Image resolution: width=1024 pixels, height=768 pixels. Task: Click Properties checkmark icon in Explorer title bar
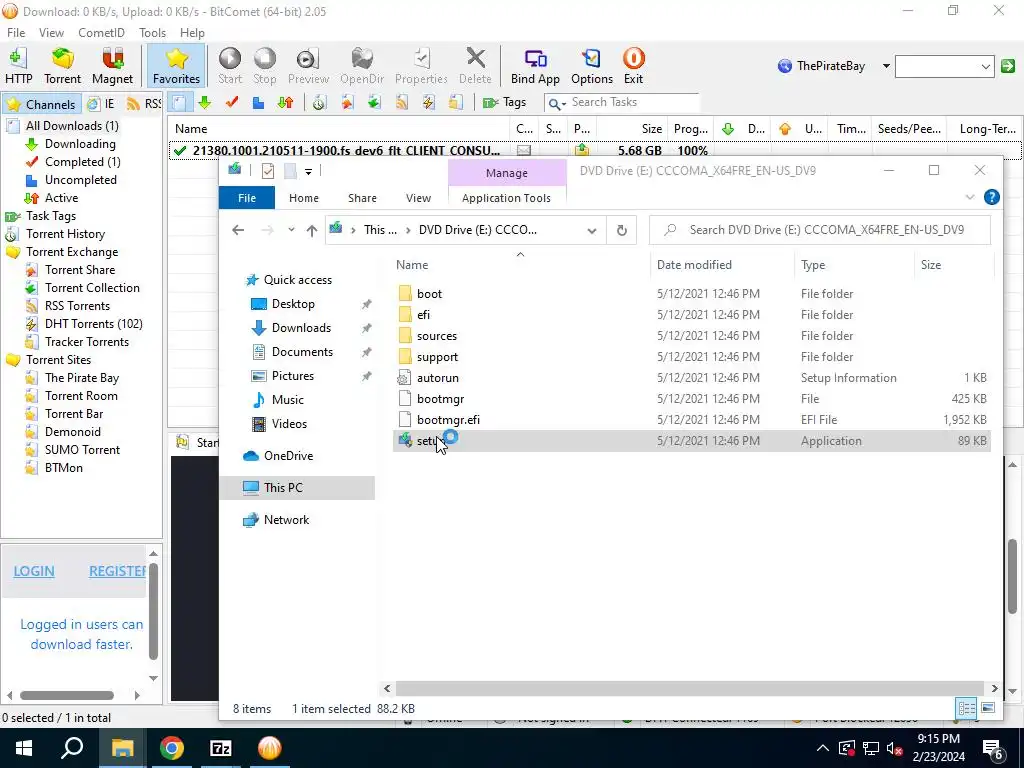click(x=268, y=171)
